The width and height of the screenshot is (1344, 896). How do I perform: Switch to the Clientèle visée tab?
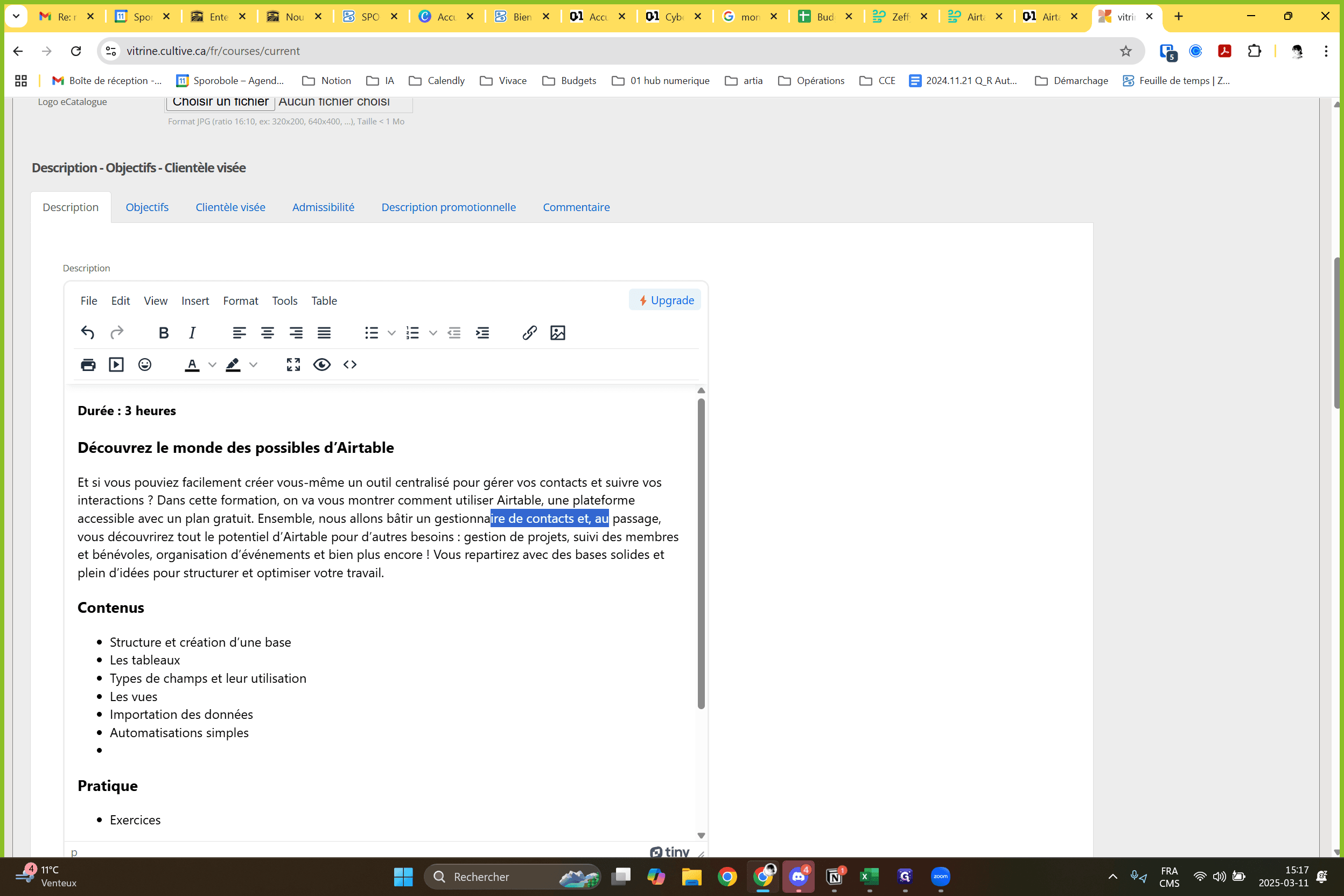(230, 207)
